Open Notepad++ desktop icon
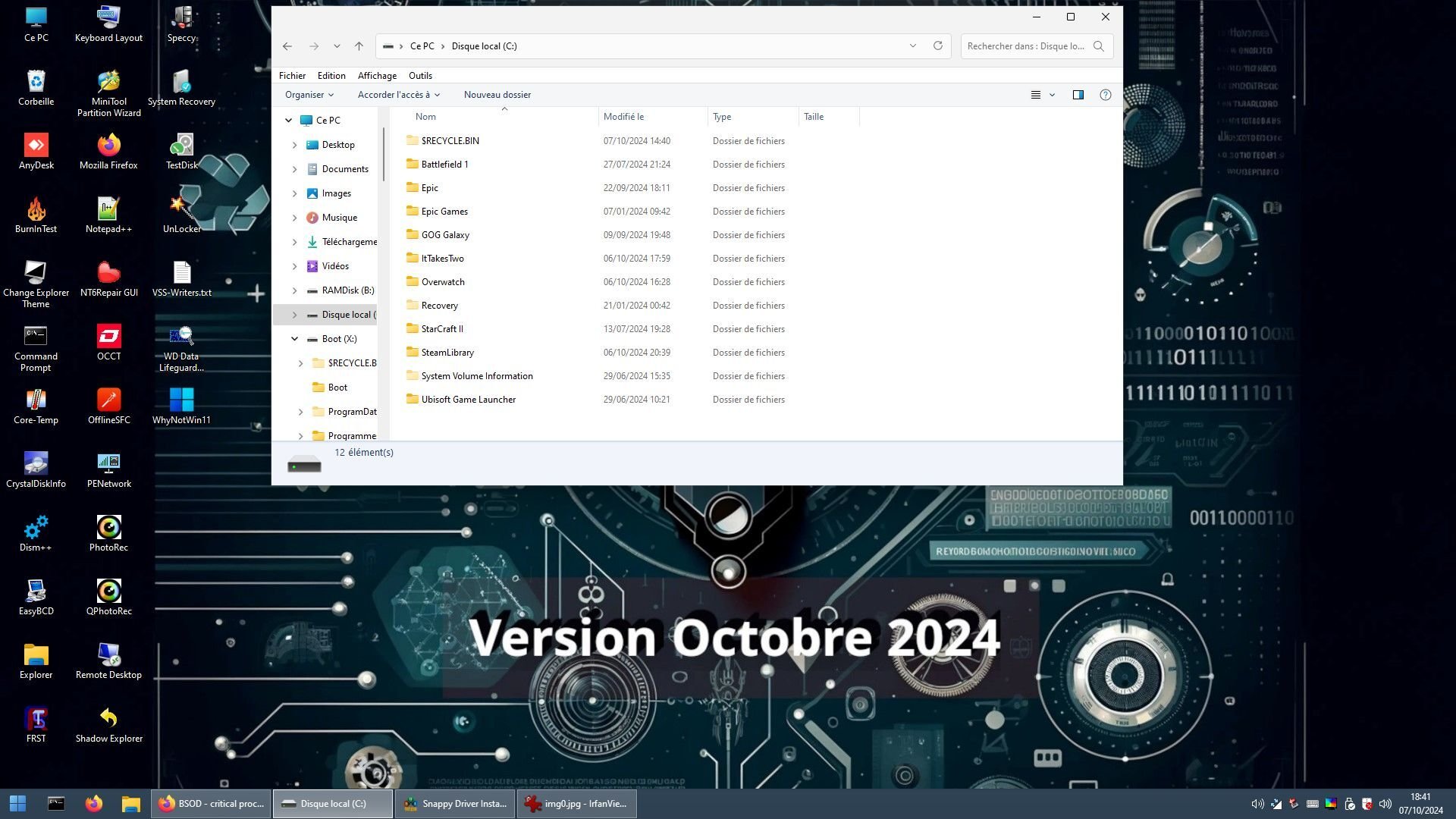 [x=108, y=215]
